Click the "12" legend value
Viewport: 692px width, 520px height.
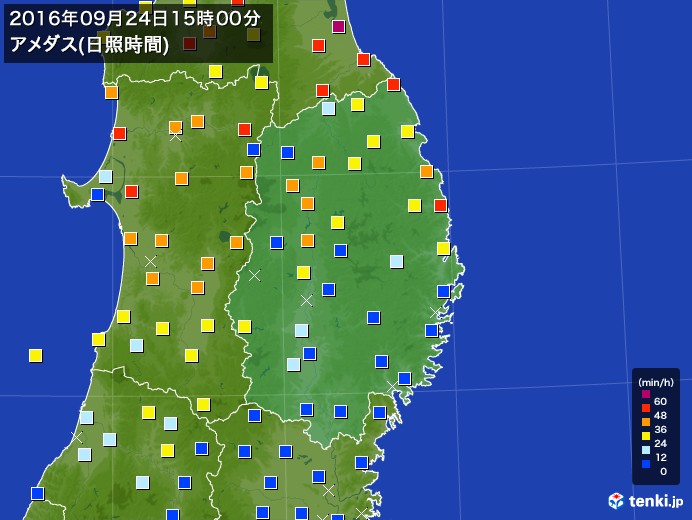pyautogui.click(x=660, y=457)
